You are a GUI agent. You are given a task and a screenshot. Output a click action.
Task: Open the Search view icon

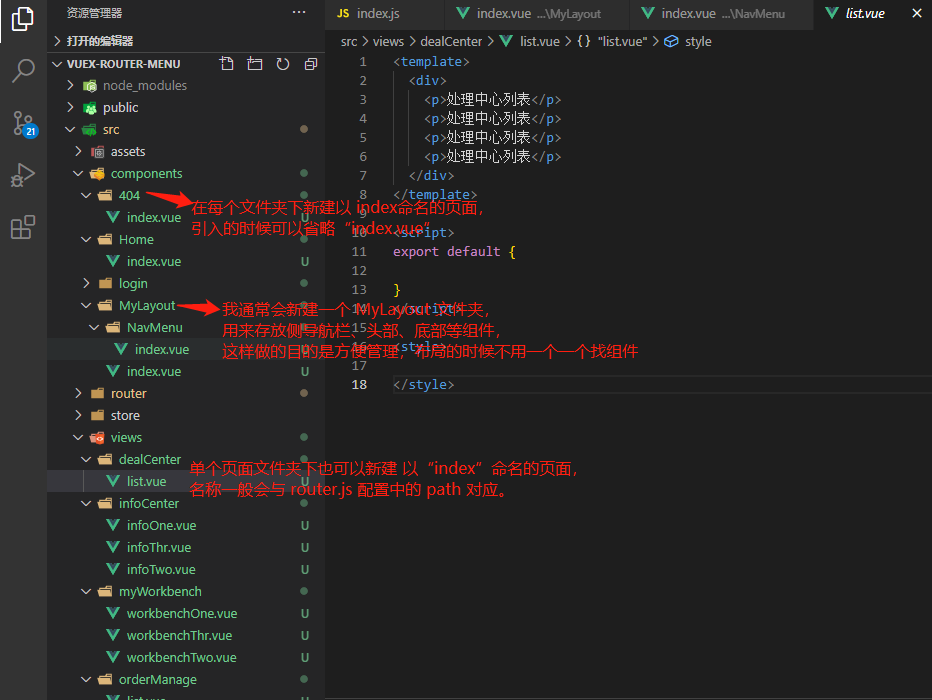[23, 71]
